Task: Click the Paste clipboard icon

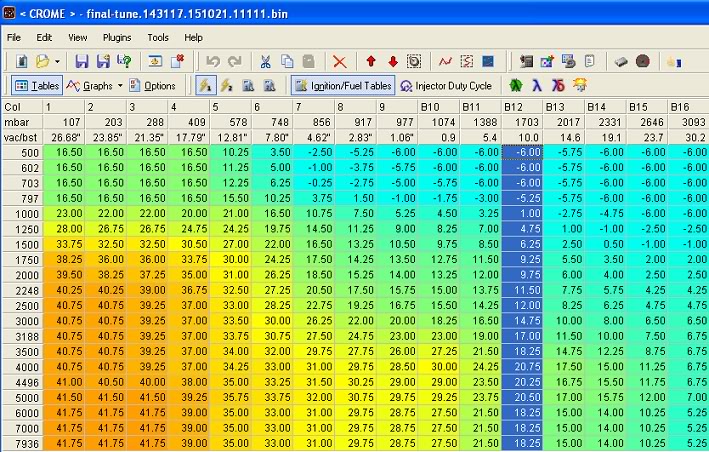Action: tap(309, 61)
